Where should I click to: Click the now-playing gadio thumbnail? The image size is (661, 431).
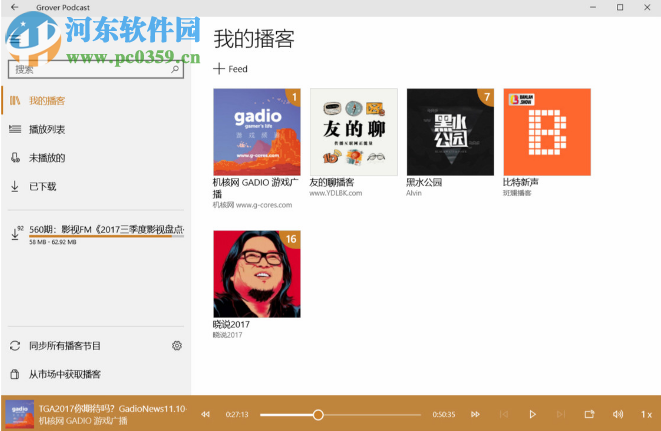19,414
